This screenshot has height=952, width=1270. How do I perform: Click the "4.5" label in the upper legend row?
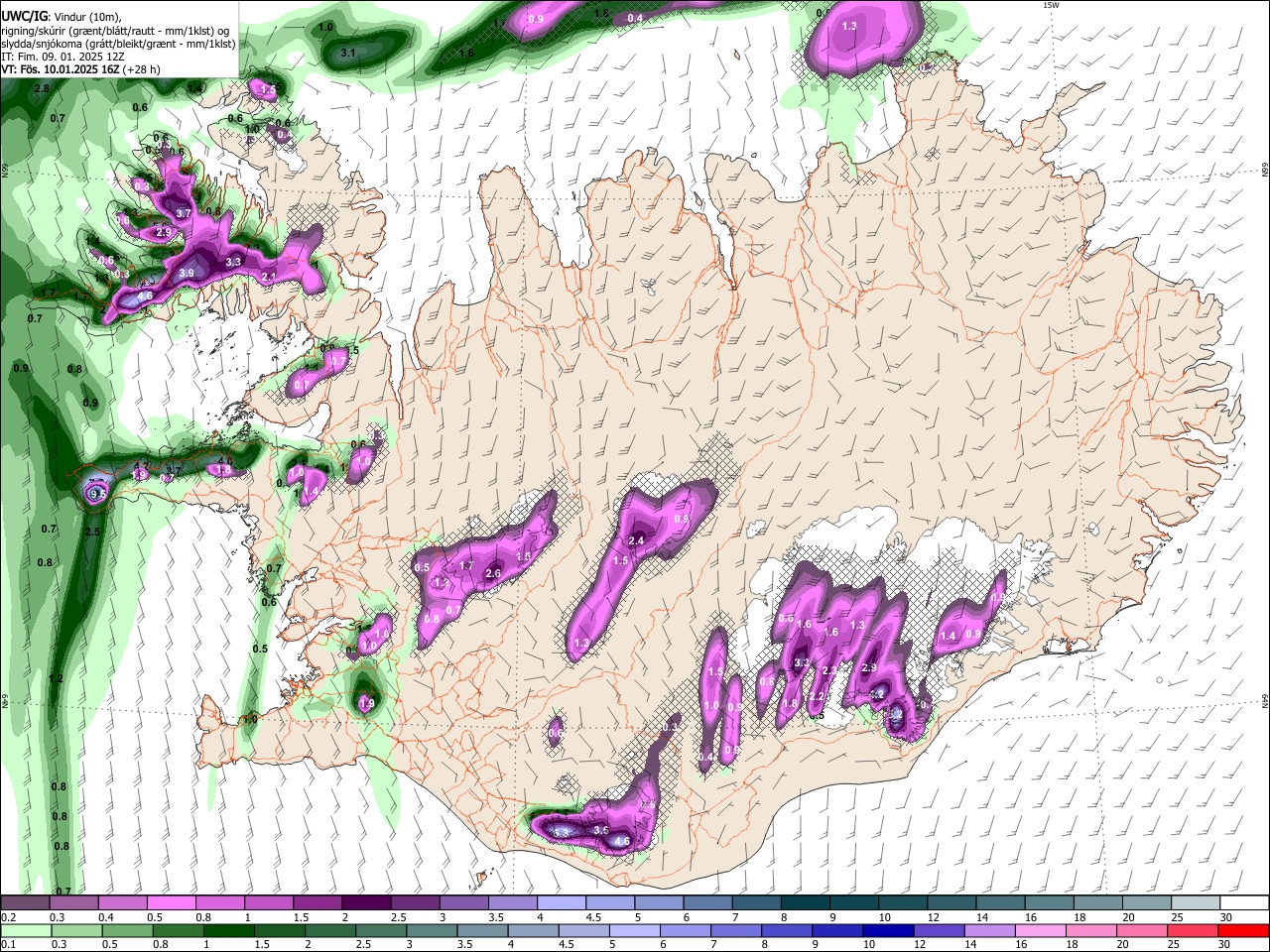593,917
